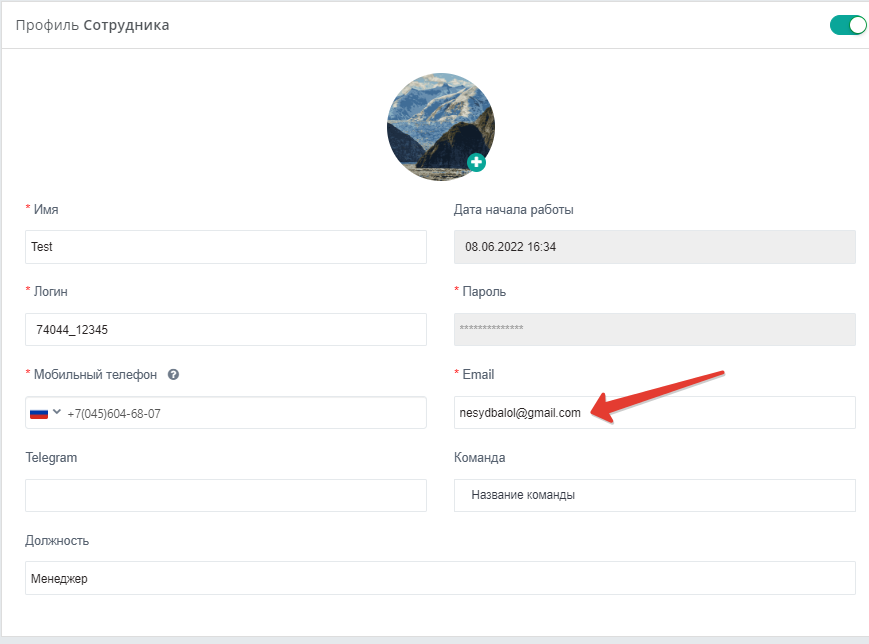The width and height of the screenshot is (869, 644).
Task: Focus the Логин field with 74044_12345
Action: tap(226, 329)
